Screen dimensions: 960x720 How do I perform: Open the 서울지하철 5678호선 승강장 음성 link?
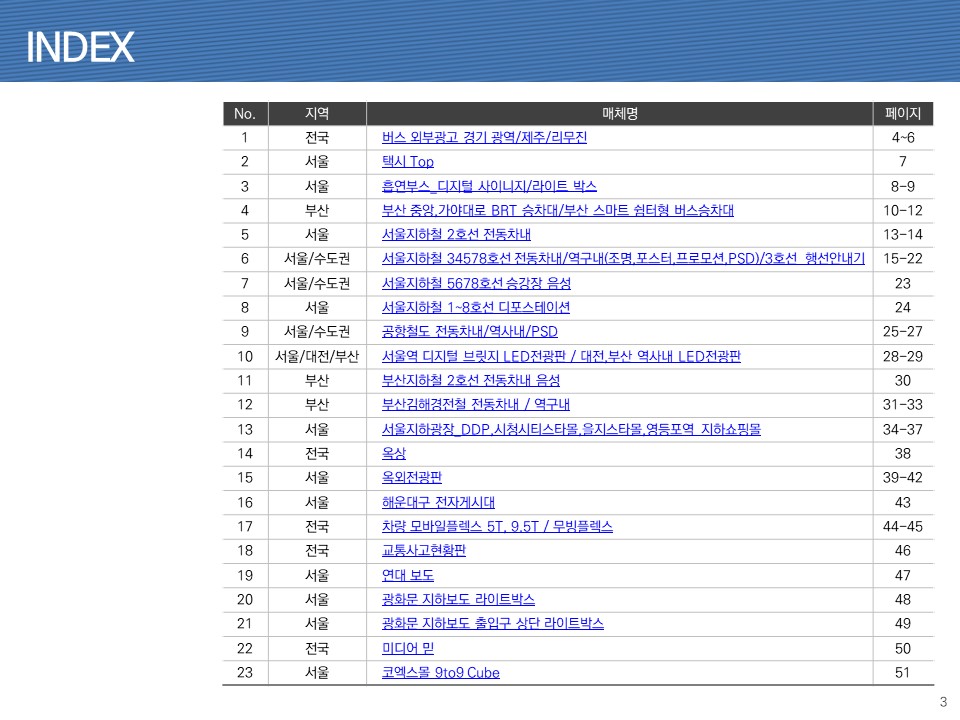click(x=476, y=283)
